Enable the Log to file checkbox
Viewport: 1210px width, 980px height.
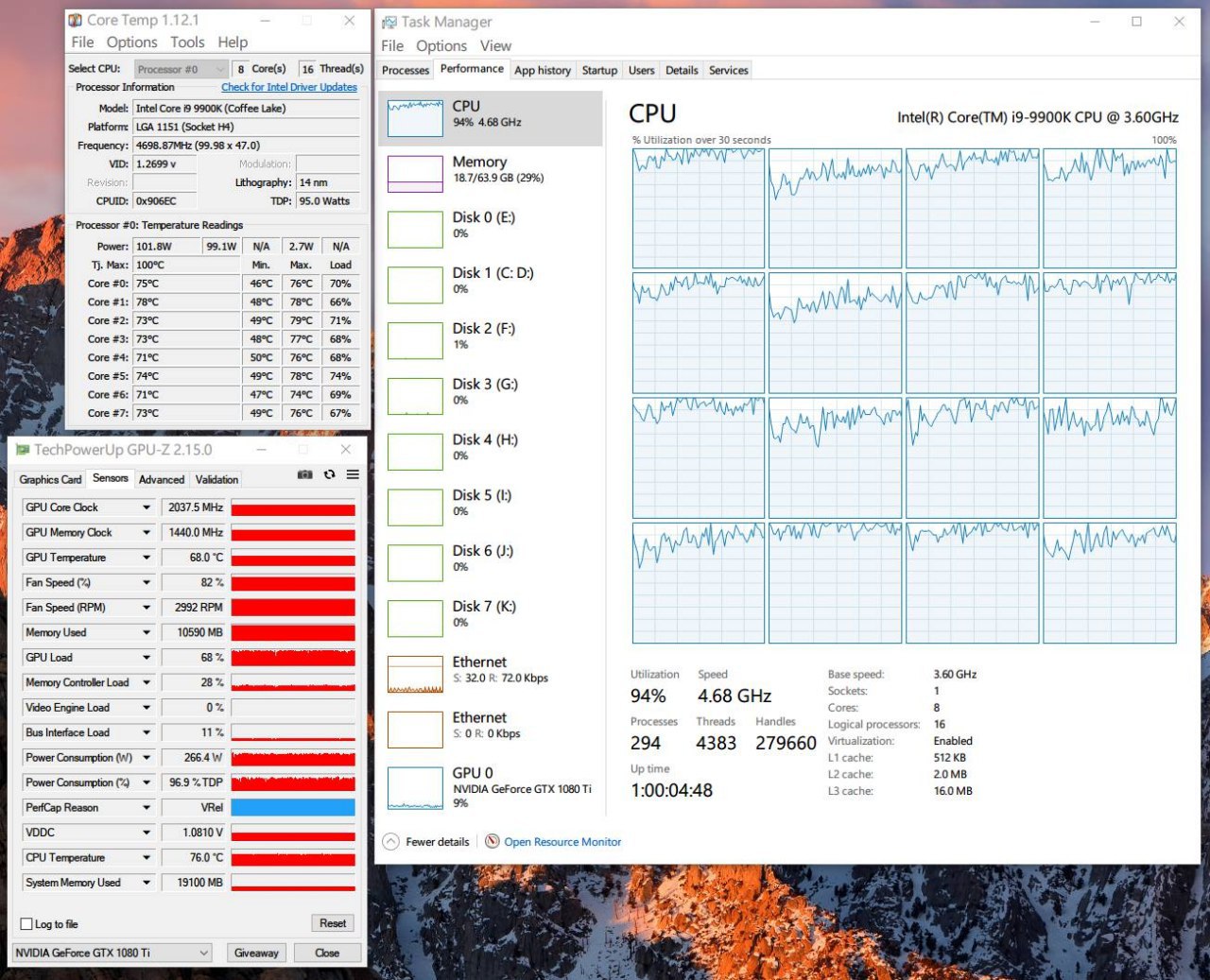(x=26, y=924)
